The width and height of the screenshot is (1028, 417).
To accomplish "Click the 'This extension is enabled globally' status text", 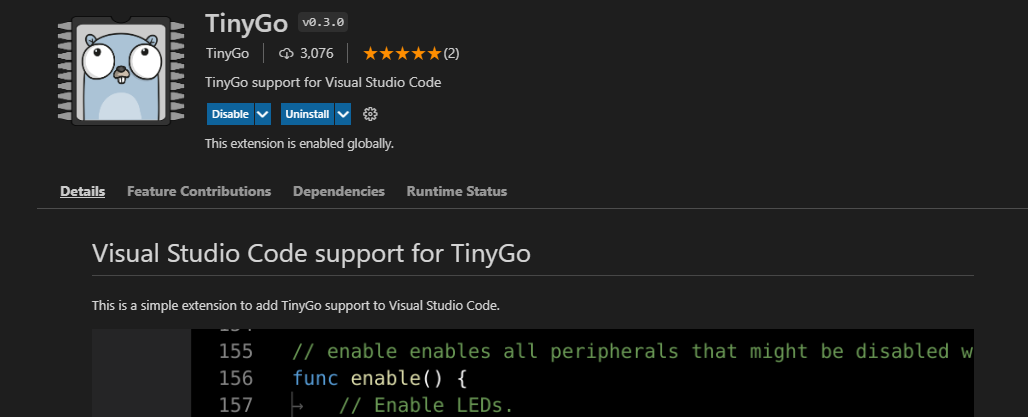I will tap(299, 143).
